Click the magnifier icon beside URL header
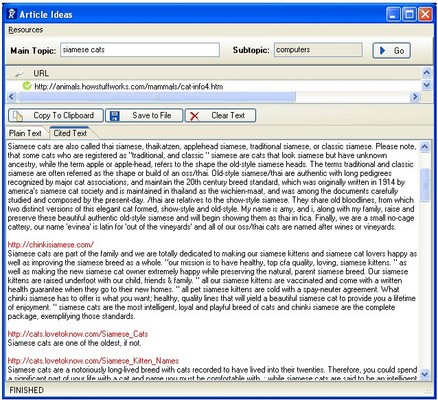The height and width of the screenshot is (400, 438). click(x=19, y=73)
